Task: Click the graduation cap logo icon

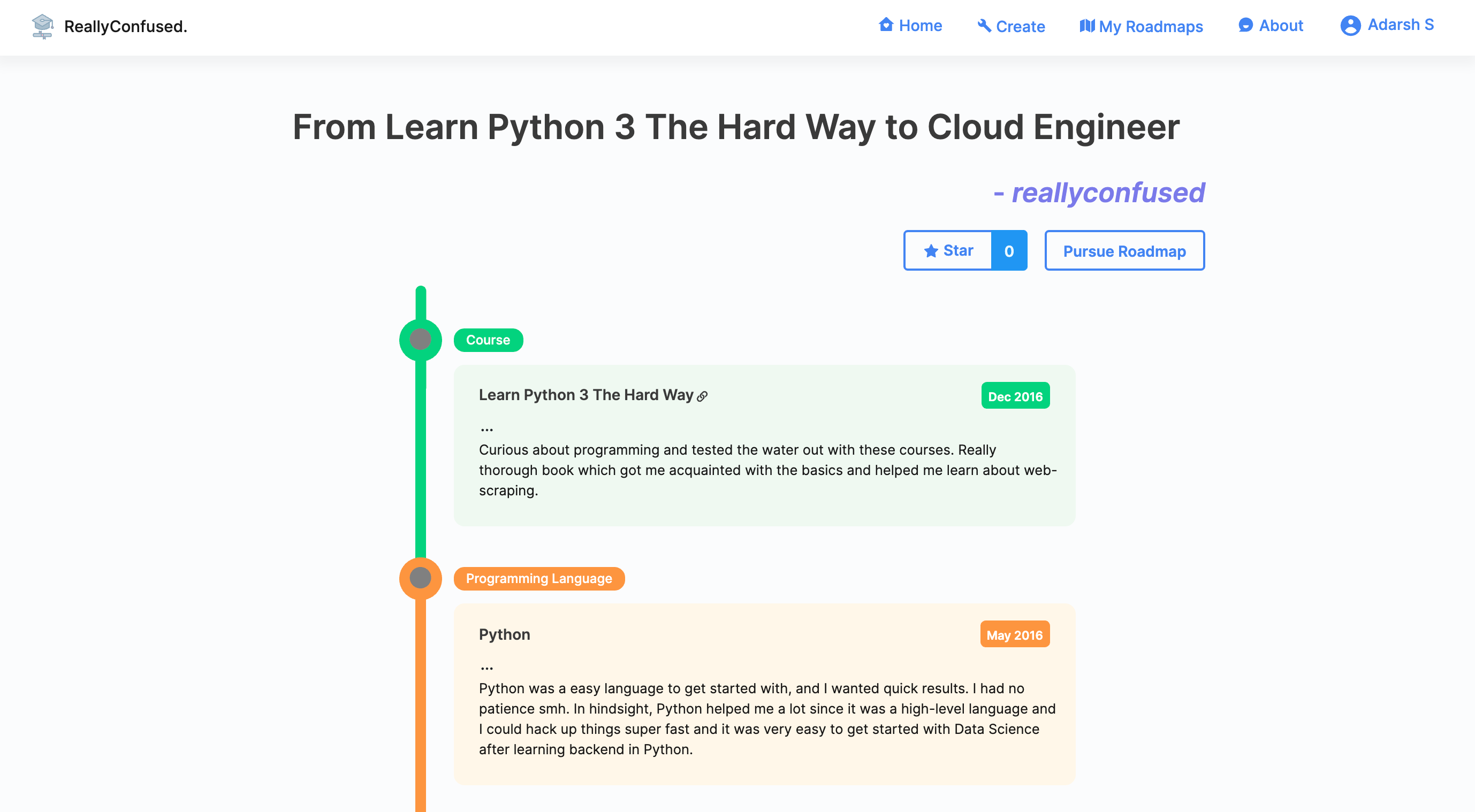Action: [43, 26]
